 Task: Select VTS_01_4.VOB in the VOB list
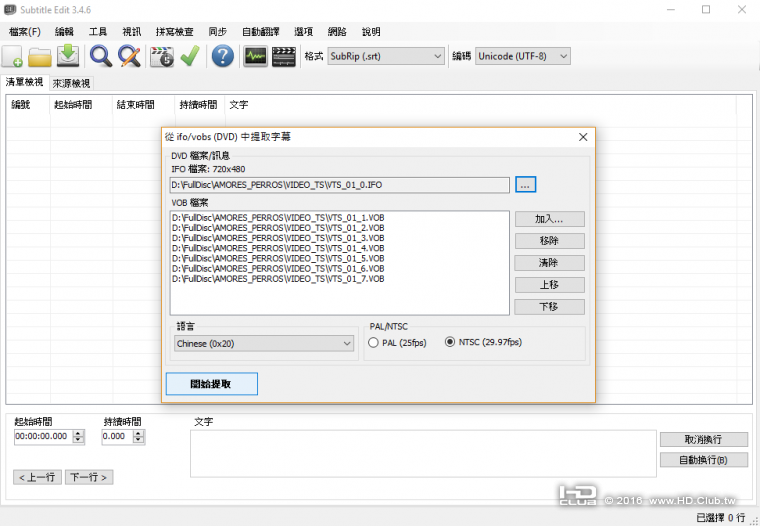[278, 248]
